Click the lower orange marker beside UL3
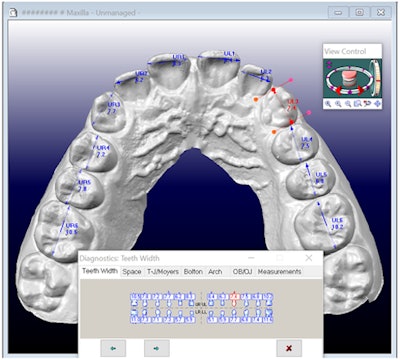Viewport: 400px width, 360px height. coord(274,132)
